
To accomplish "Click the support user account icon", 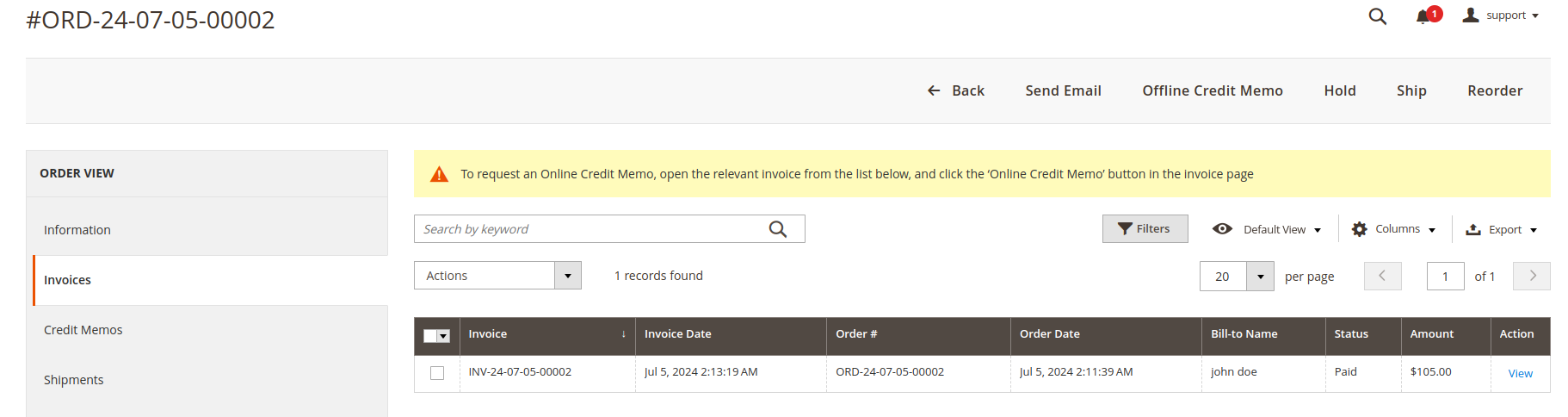I will [1471, 15].
